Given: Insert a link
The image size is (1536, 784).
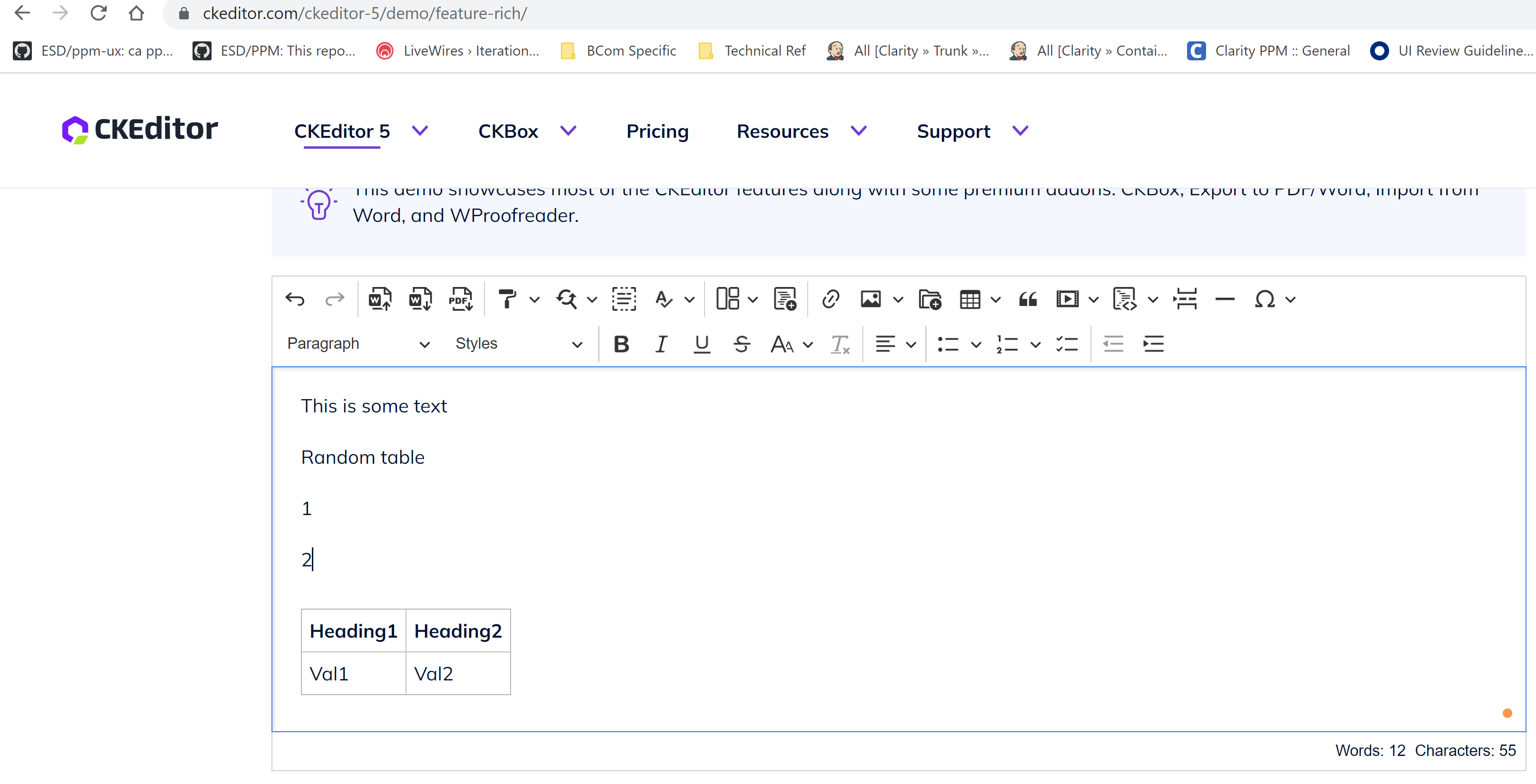Looking at the screenshot, I should tap(831, 300).
